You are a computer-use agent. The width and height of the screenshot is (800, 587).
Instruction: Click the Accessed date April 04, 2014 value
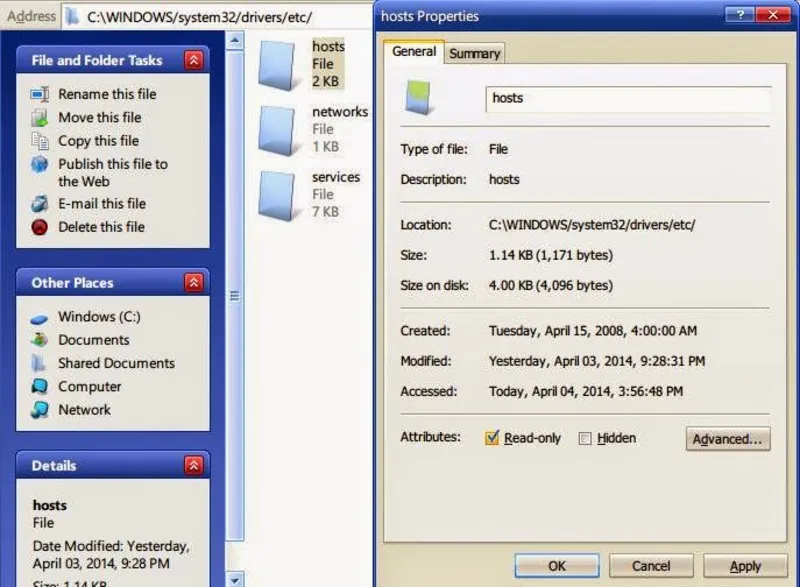[586, 392]
